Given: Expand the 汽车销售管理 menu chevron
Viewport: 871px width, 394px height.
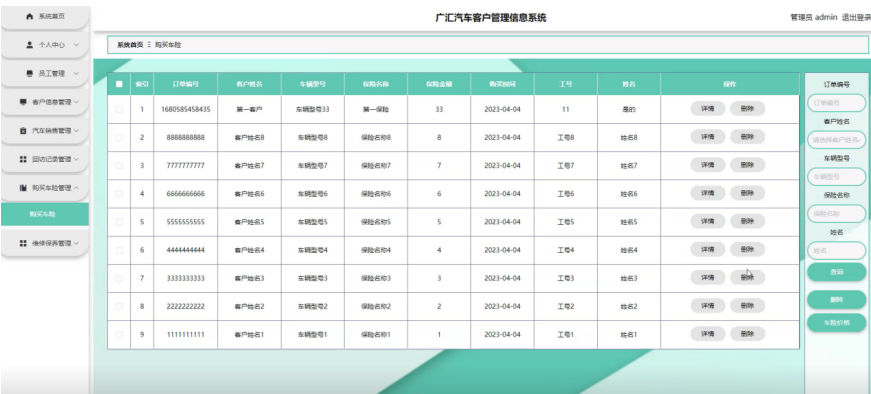Looking at the screenshot, I should [x=76, y=131].
